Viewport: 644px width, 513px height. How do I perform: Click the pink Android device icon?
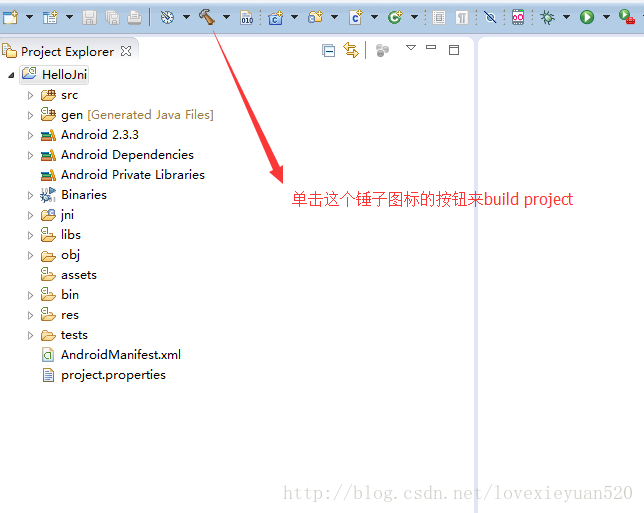click(518, 17)
